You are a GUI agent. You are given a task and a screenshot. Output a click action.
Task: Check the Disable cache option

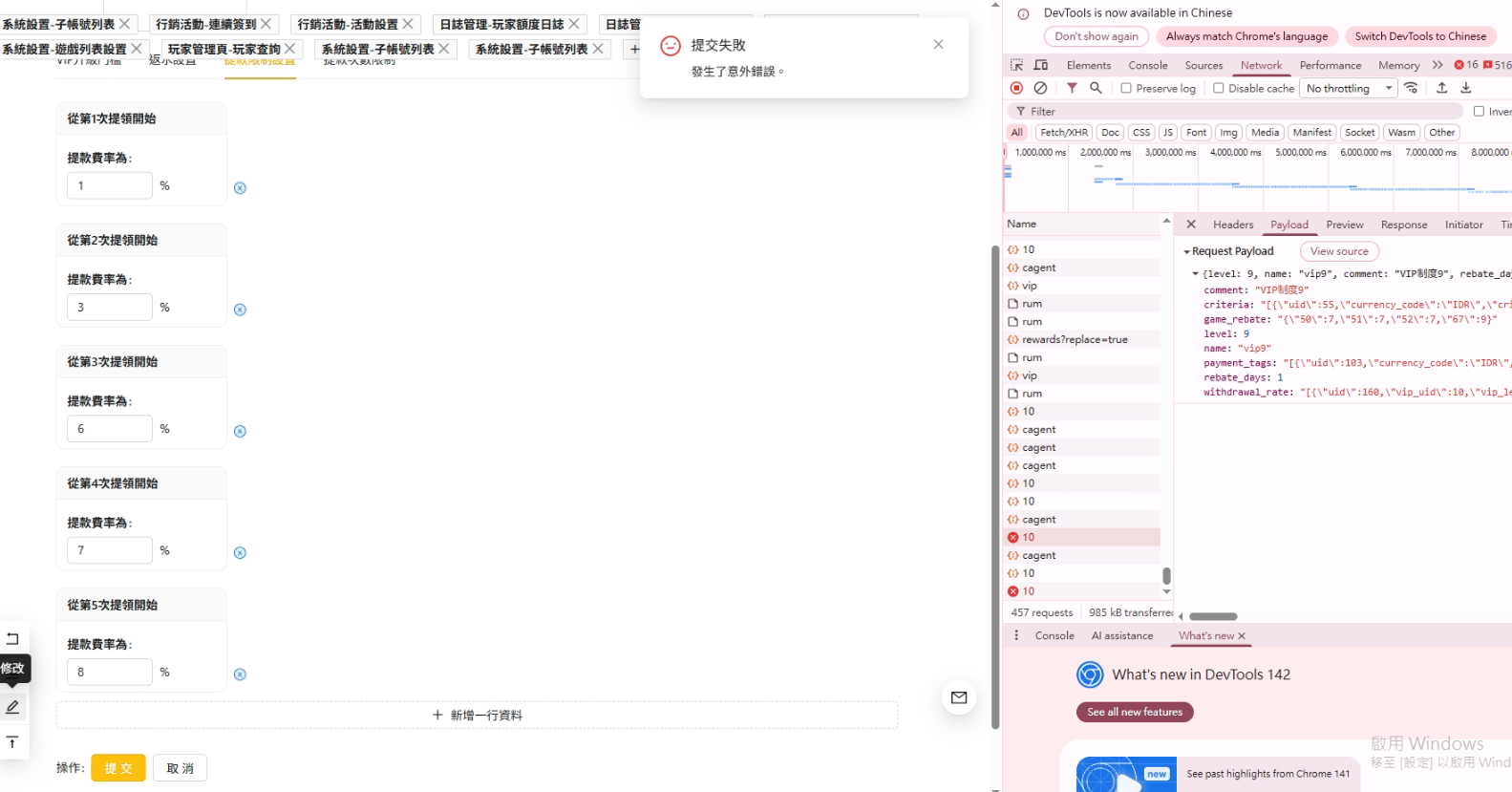1218,88
